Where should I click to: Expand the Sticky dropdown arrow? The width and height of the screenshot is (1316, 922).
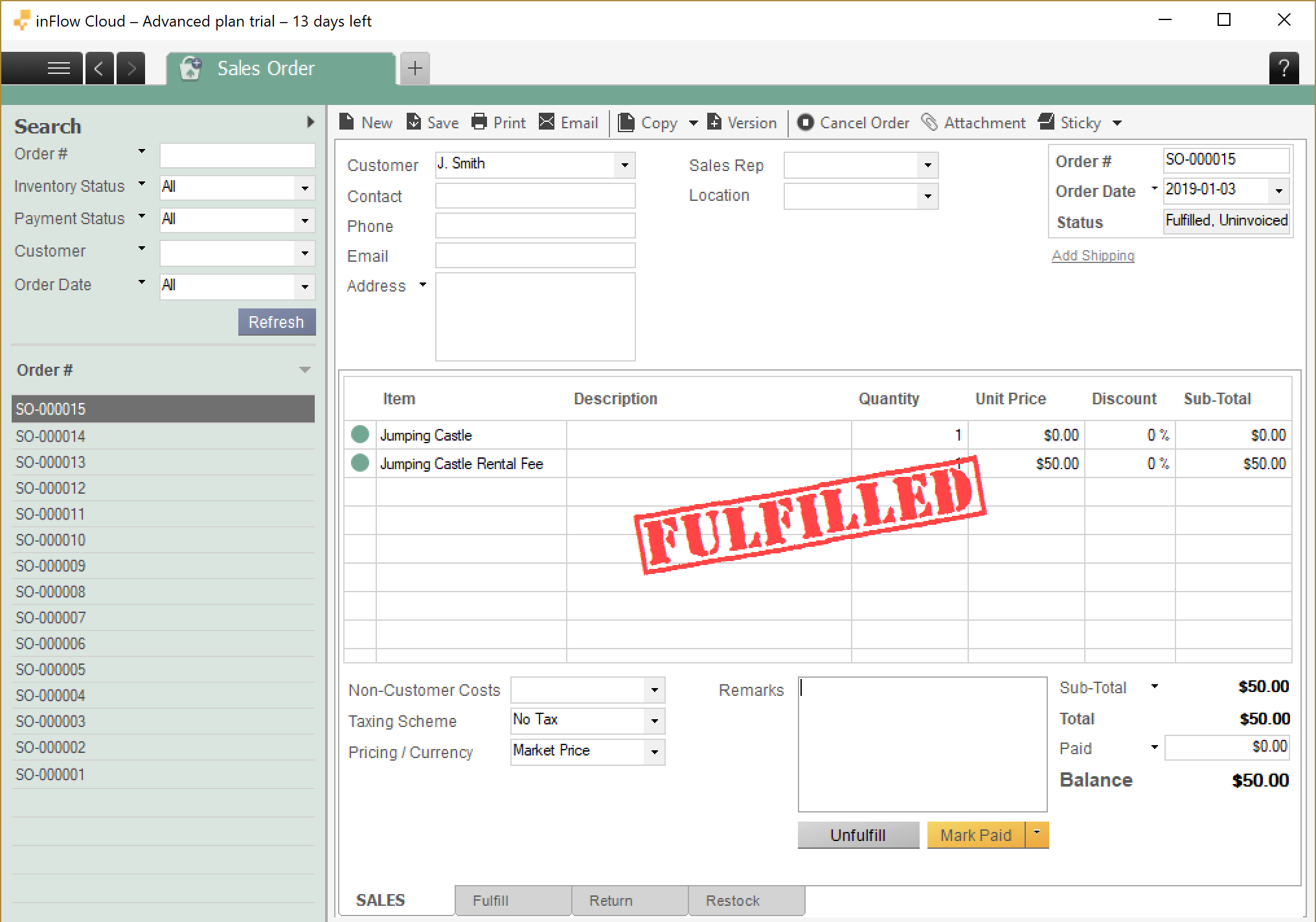click(1117, 122)
